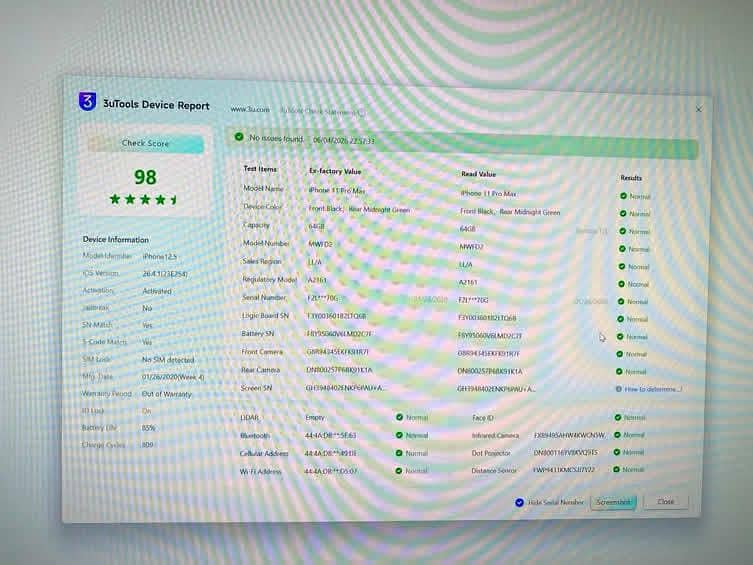This screenshot has width=753, height=565.
Task: Click the LiDAR Normal check icon
Action: click(400, 417)
